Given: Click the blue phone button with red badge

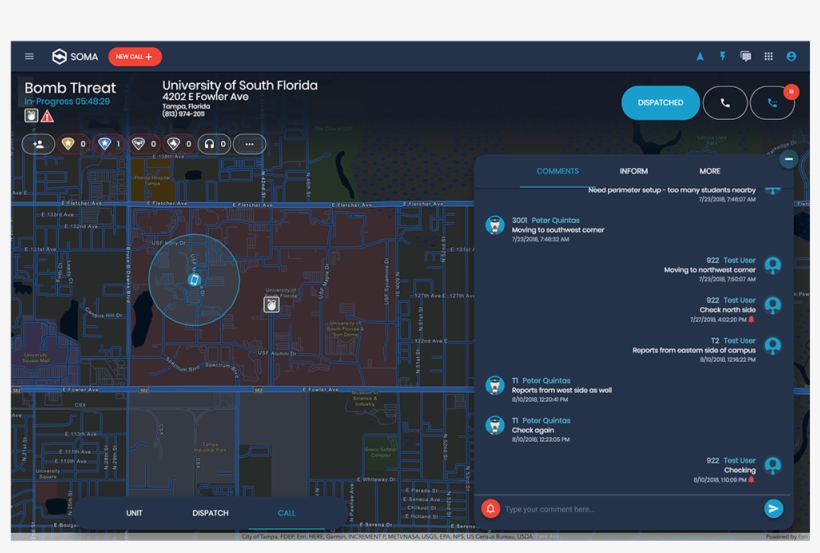Looking at the screenshot, I should [772, 103].
